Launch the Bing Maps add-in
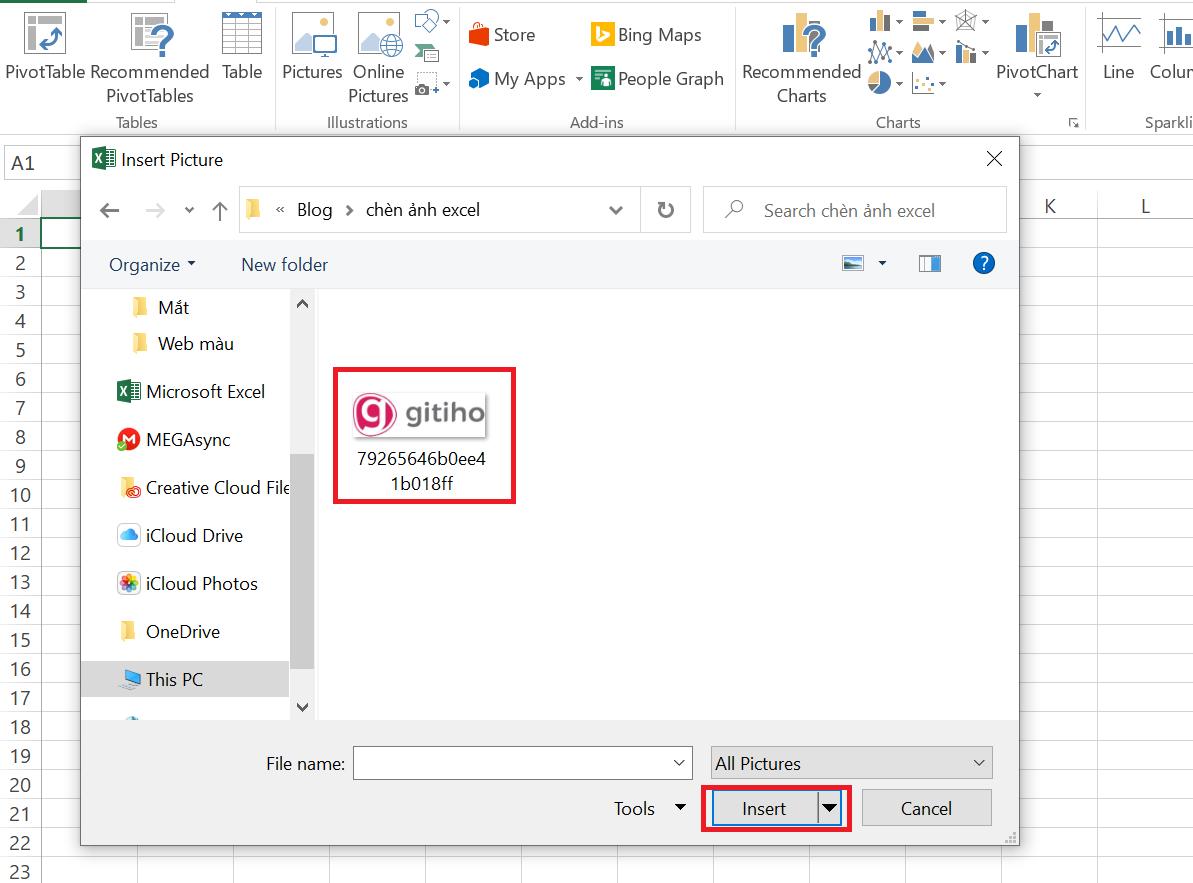 tap(645, 33)
